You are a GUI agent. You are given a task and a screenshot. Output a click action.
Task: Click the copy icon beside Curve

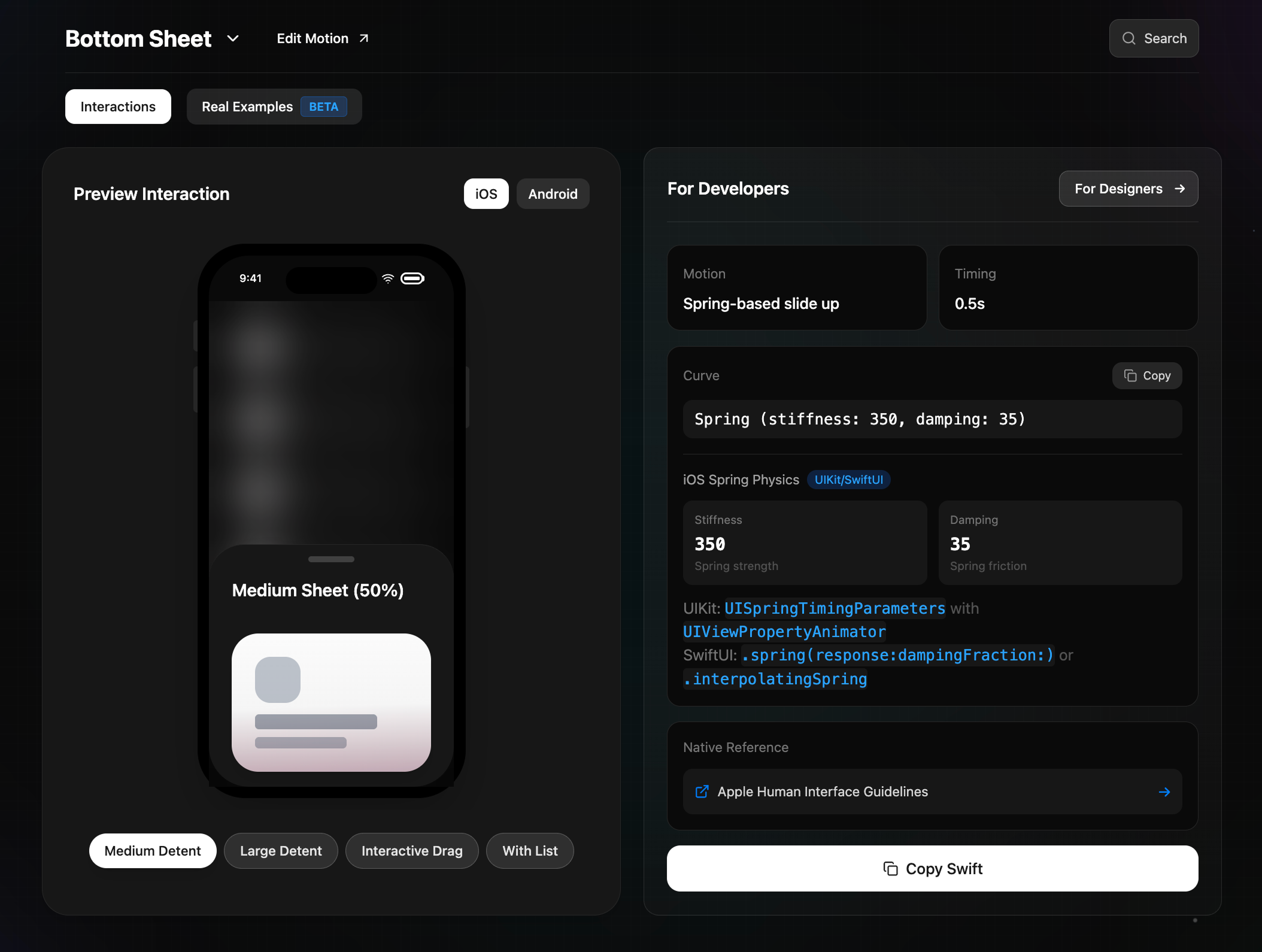click(1130, 375)
